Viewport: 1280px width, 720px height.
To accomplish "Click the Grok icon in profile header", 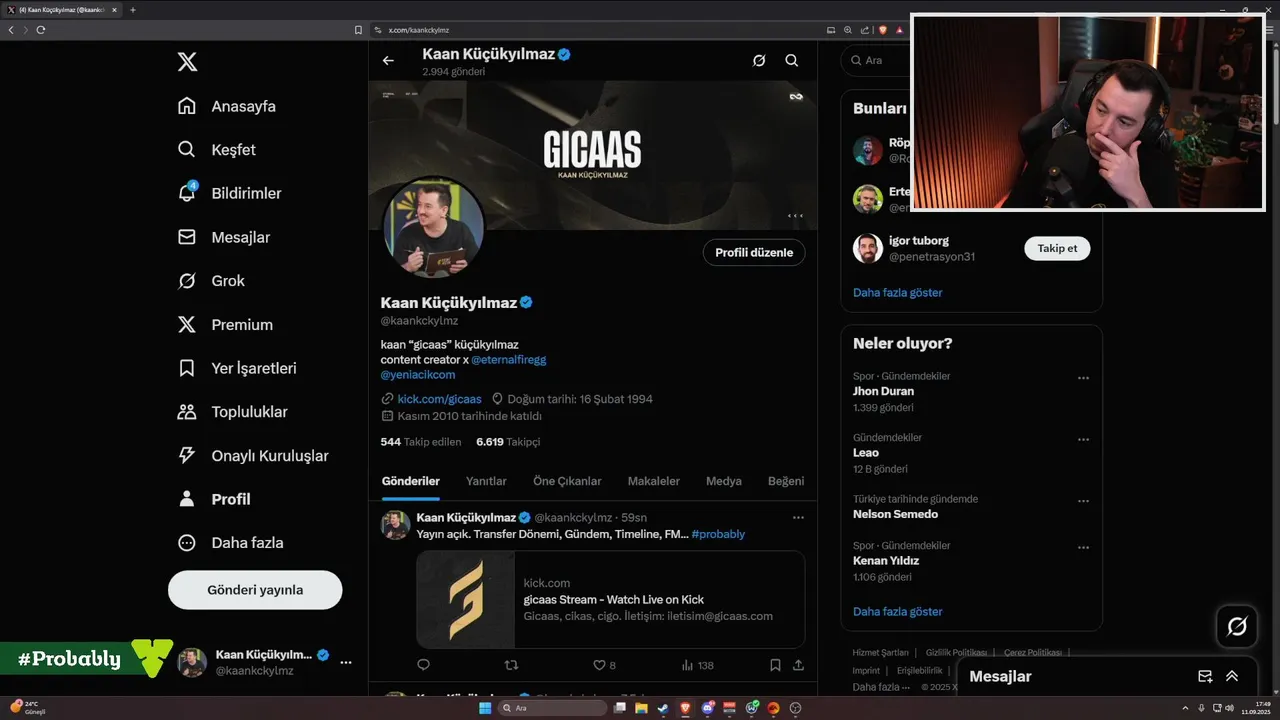I will point(759,60).
